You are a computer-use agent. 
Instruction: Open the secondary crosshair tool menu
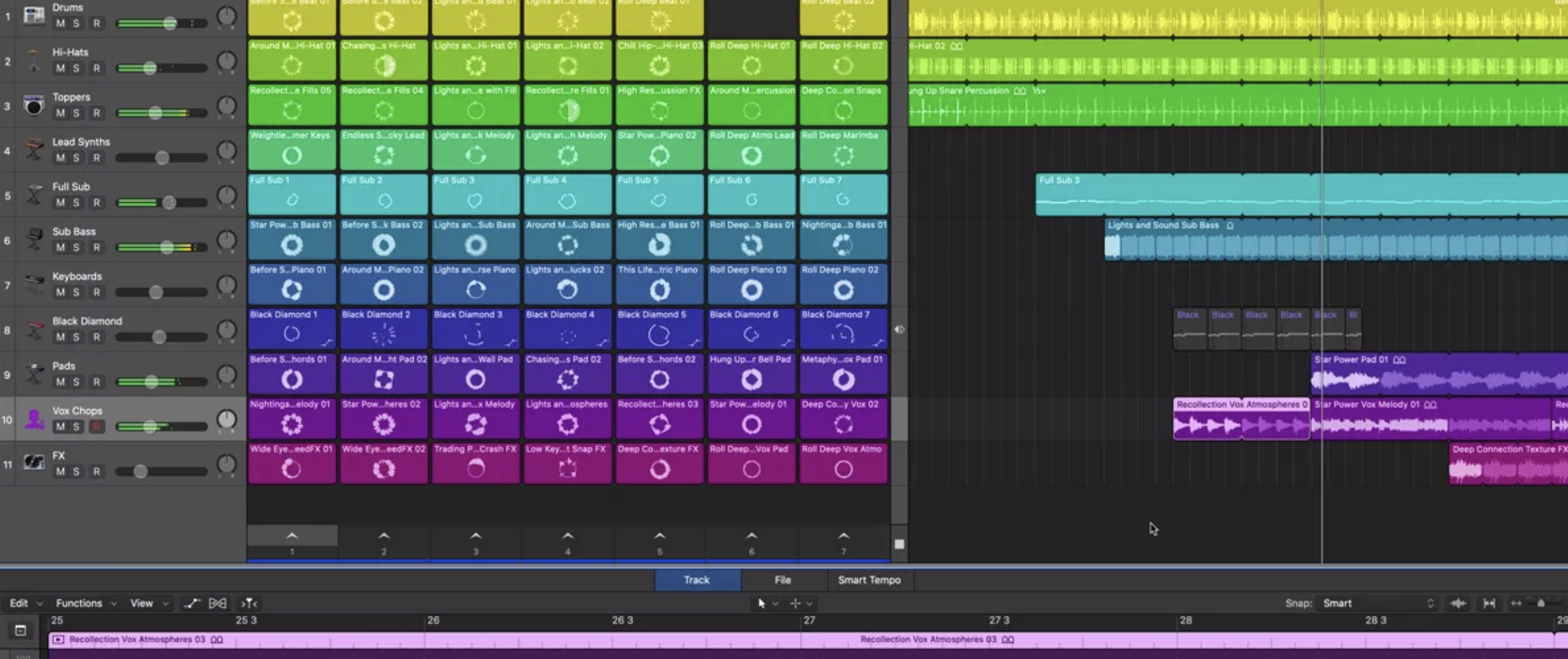[x=801, y=603]
